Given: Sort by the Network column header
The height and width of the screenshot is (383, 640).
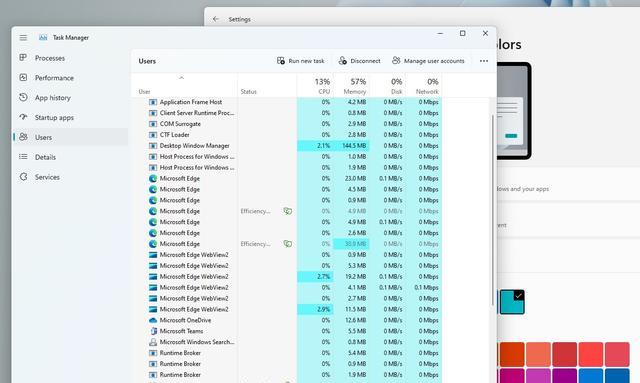Looking at the screenshot, I should pyautogui.click(x=424, y=86).
